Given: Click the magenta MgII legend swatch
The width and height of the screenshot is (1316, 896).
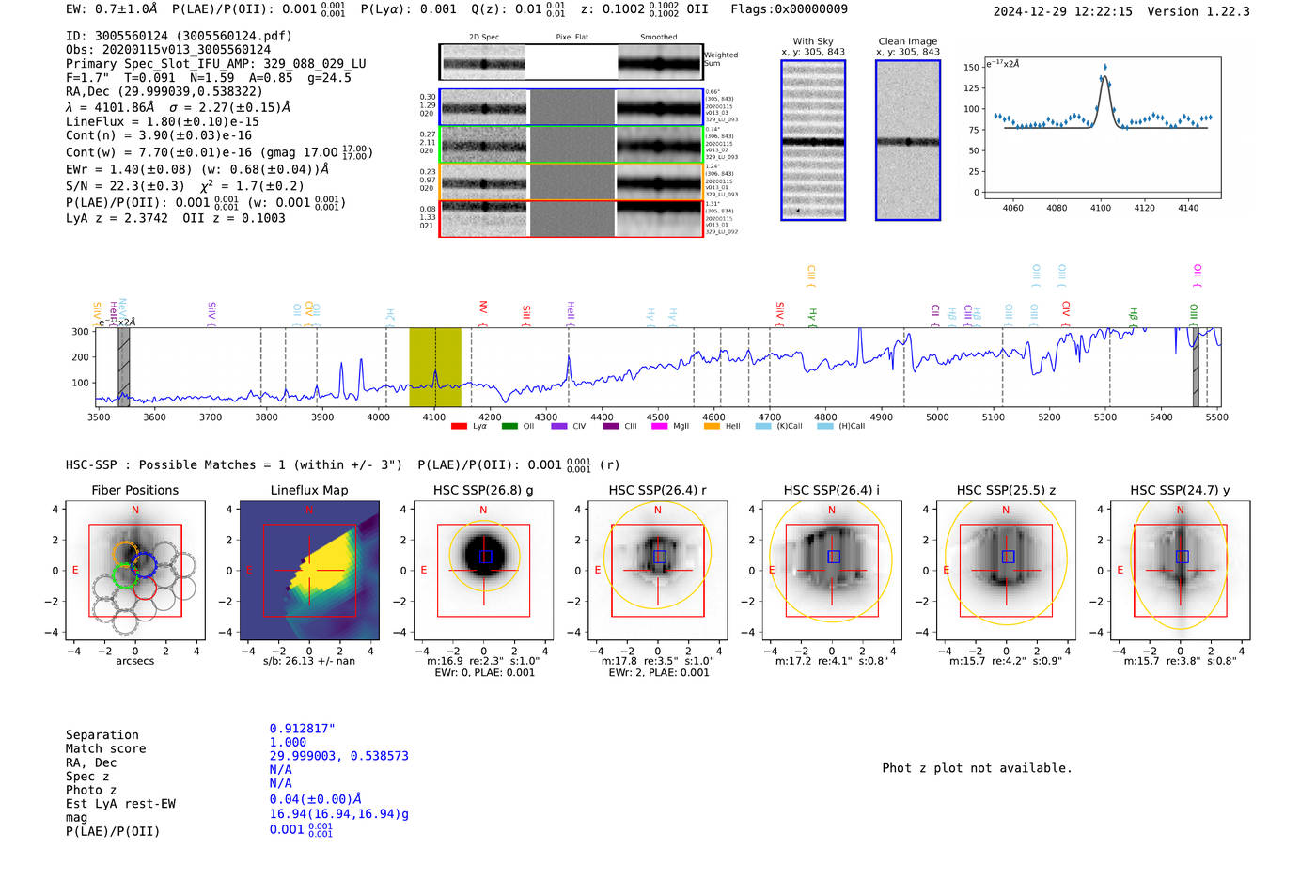Looking at the screenshot, I should 660,427.
